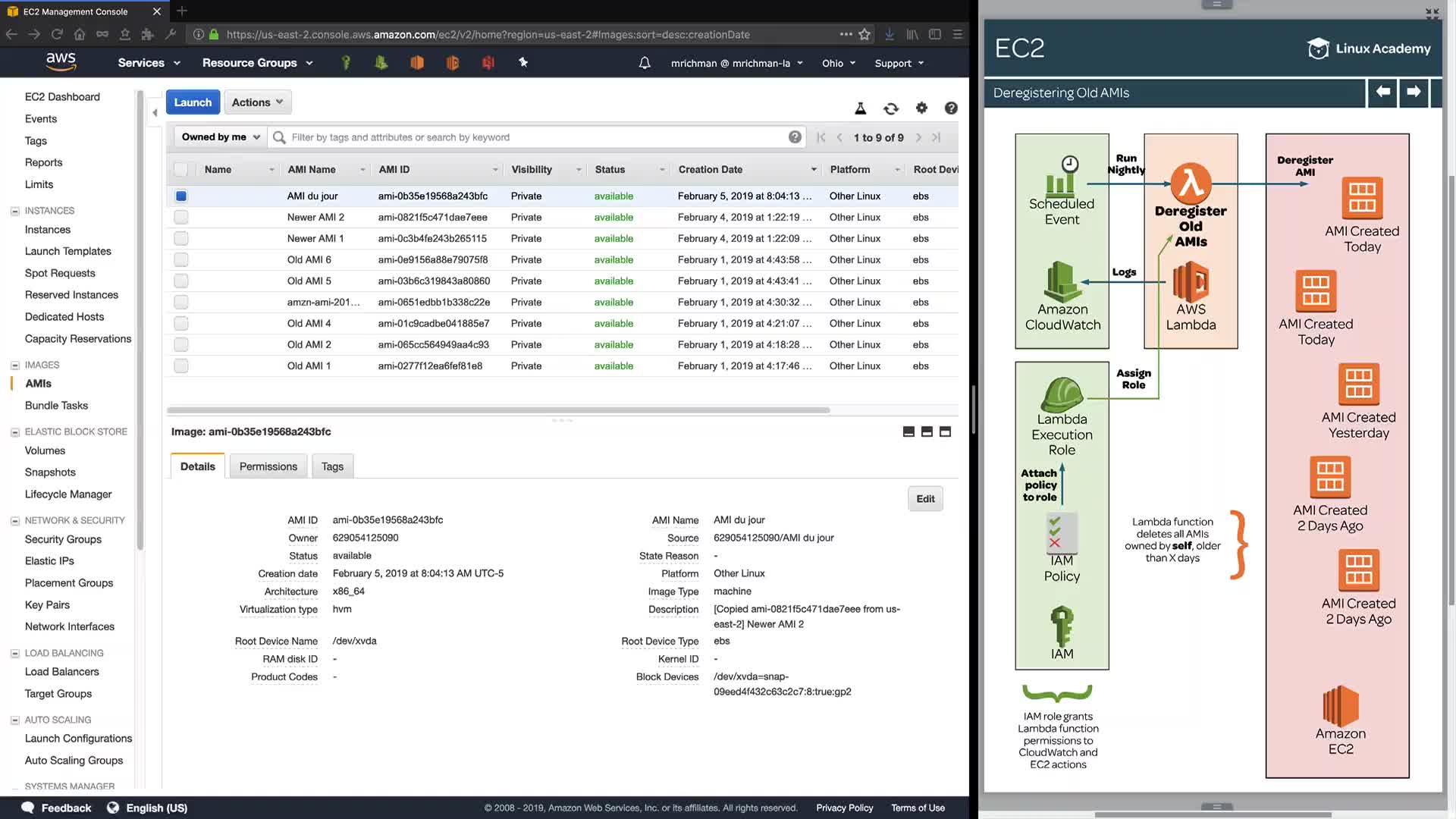
Task: Expand the Owned by me filter dropdown
Action: click(220, 137)
